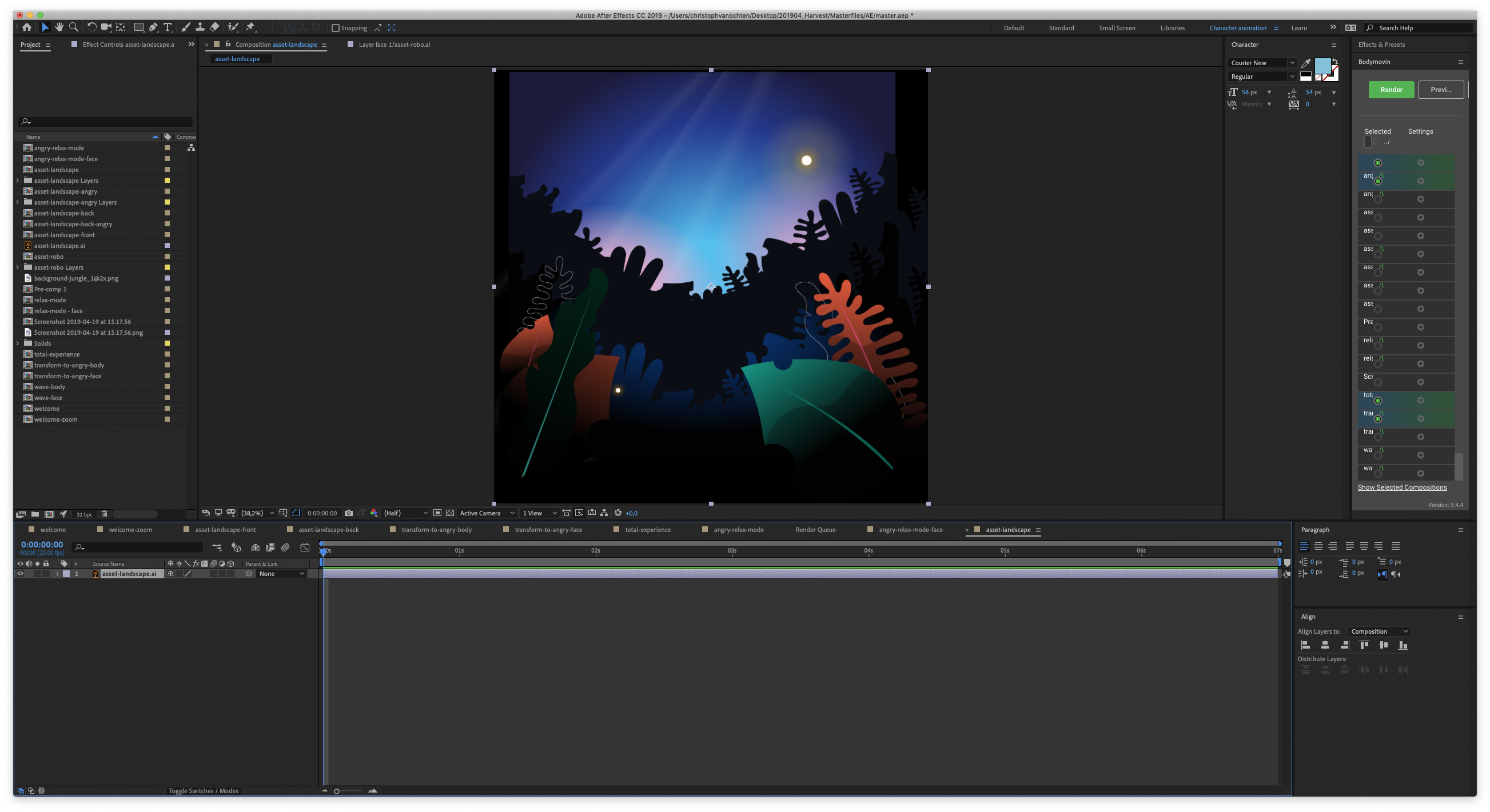Select the Brush tool

pyautogui.click(x=186, y=27)
